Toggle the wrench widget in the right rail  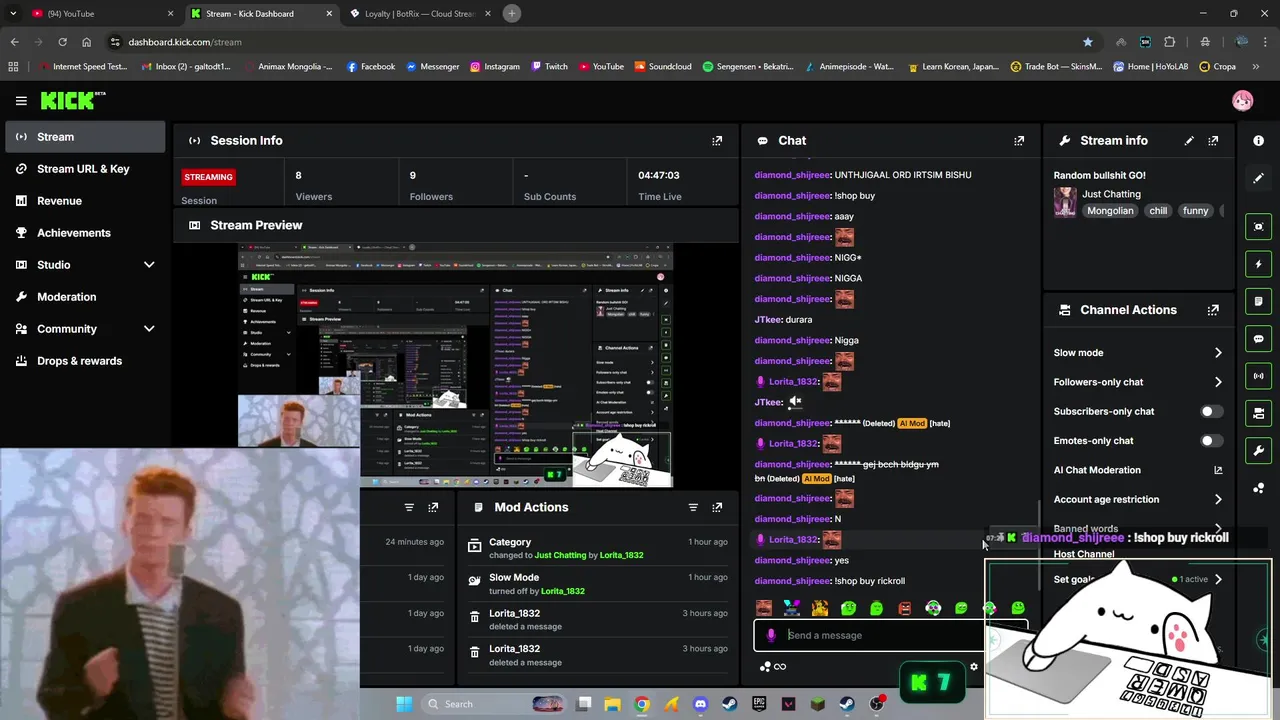coord(1259,450)
